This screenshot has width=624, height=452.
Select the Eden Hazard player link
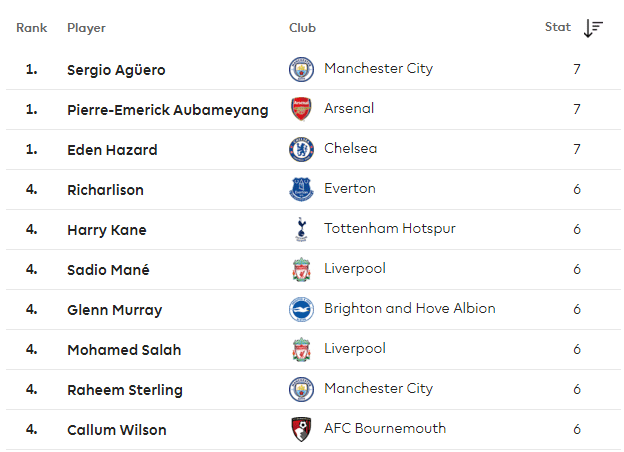point(112,150)
